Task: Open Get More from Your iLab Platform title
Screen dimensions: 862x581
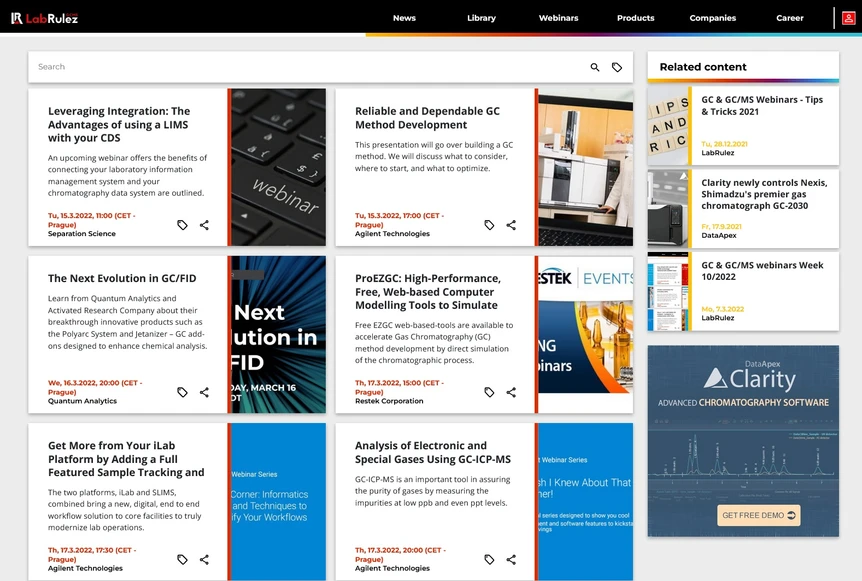Action: pyautogui.click(x=126, y=459)
